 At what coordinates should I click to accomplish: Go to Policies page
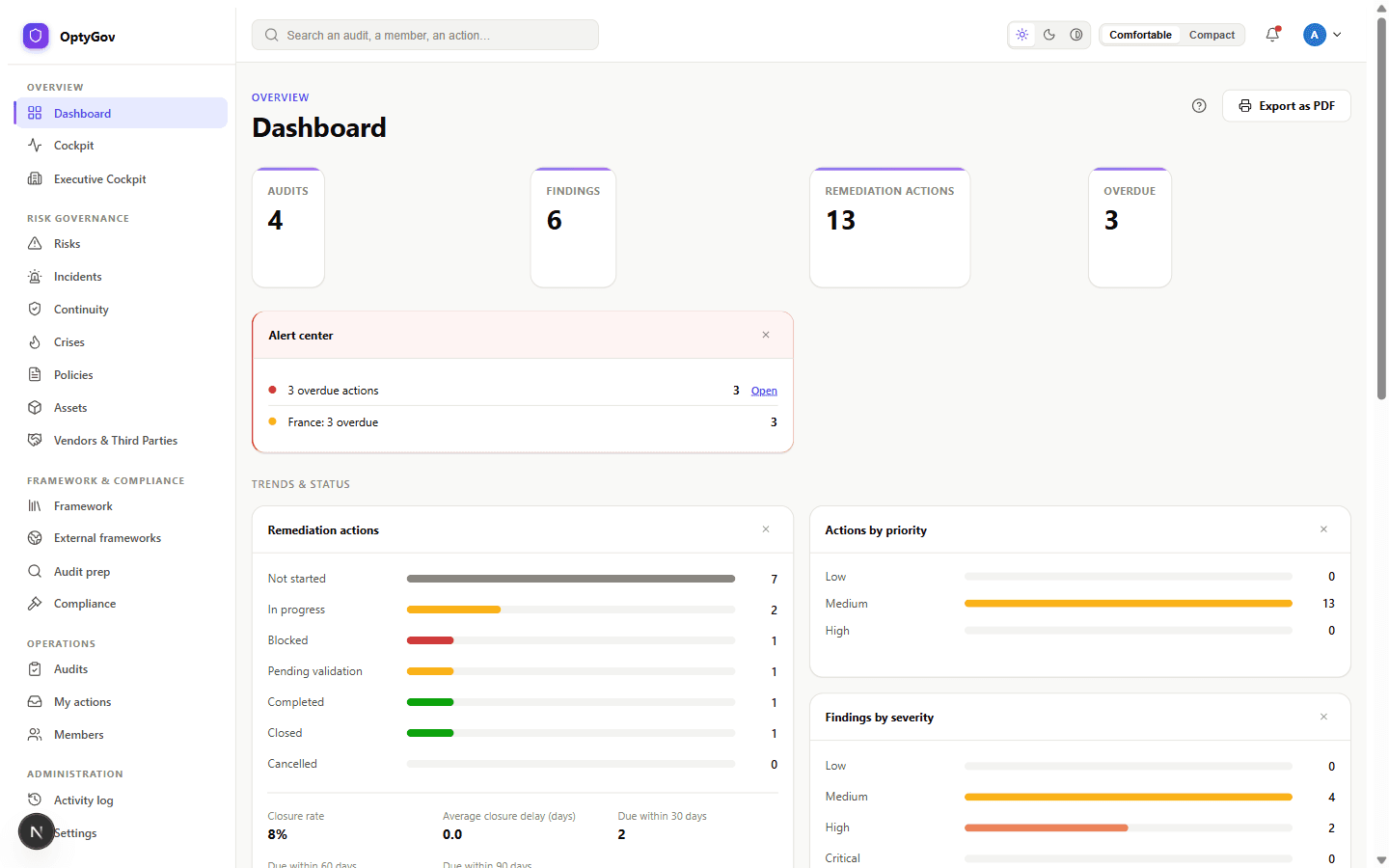tap(121, 375)
